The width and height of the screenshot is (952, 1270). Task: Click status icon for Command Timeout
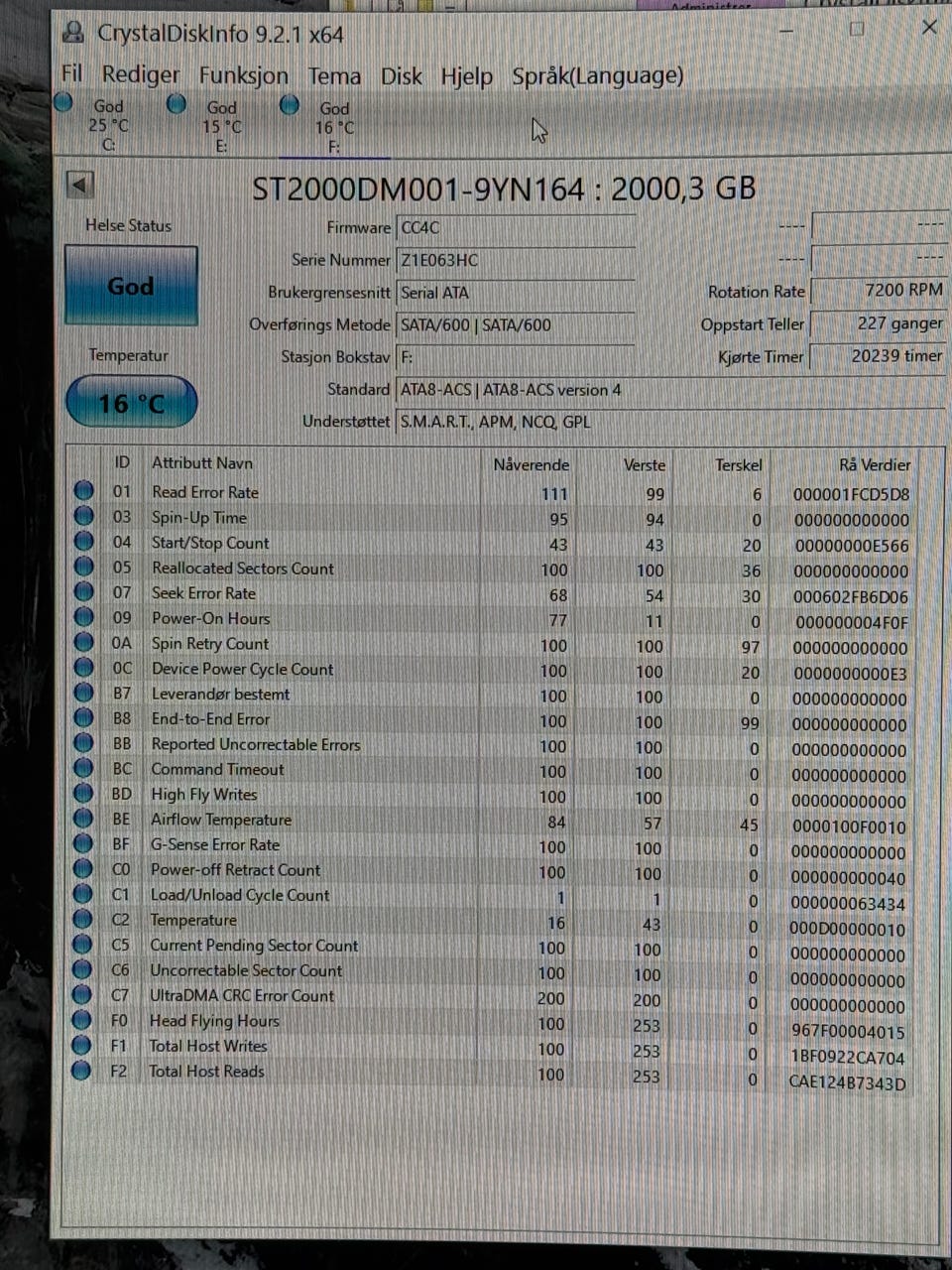pos(83,768)
